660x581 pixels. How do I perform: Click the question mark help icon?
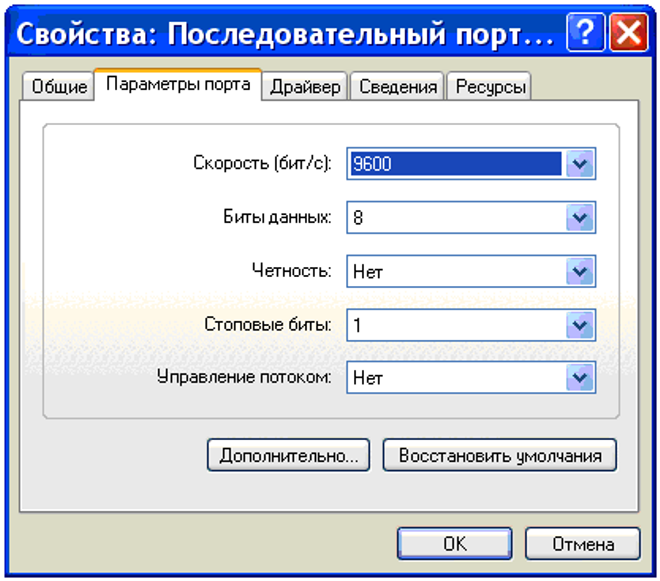click(x=584, y=35)
